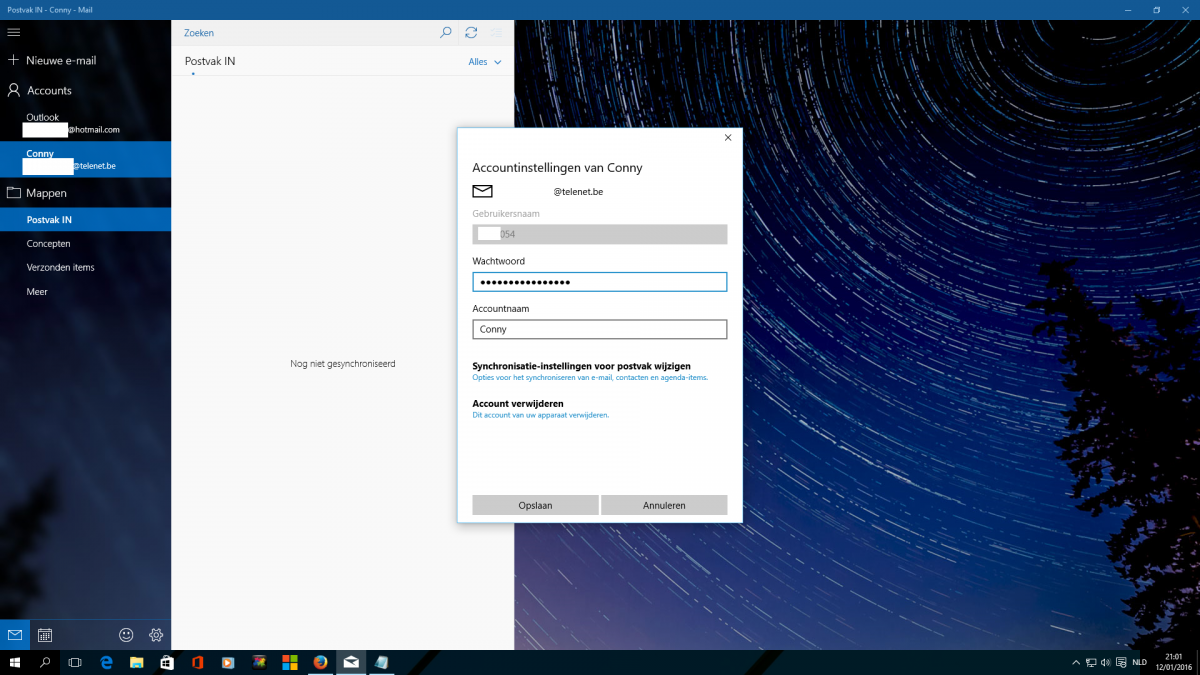The height and width of the screenshot is (675, 1200).
Task: Select the Conny telenet.be account
Action: click(85, 160)
